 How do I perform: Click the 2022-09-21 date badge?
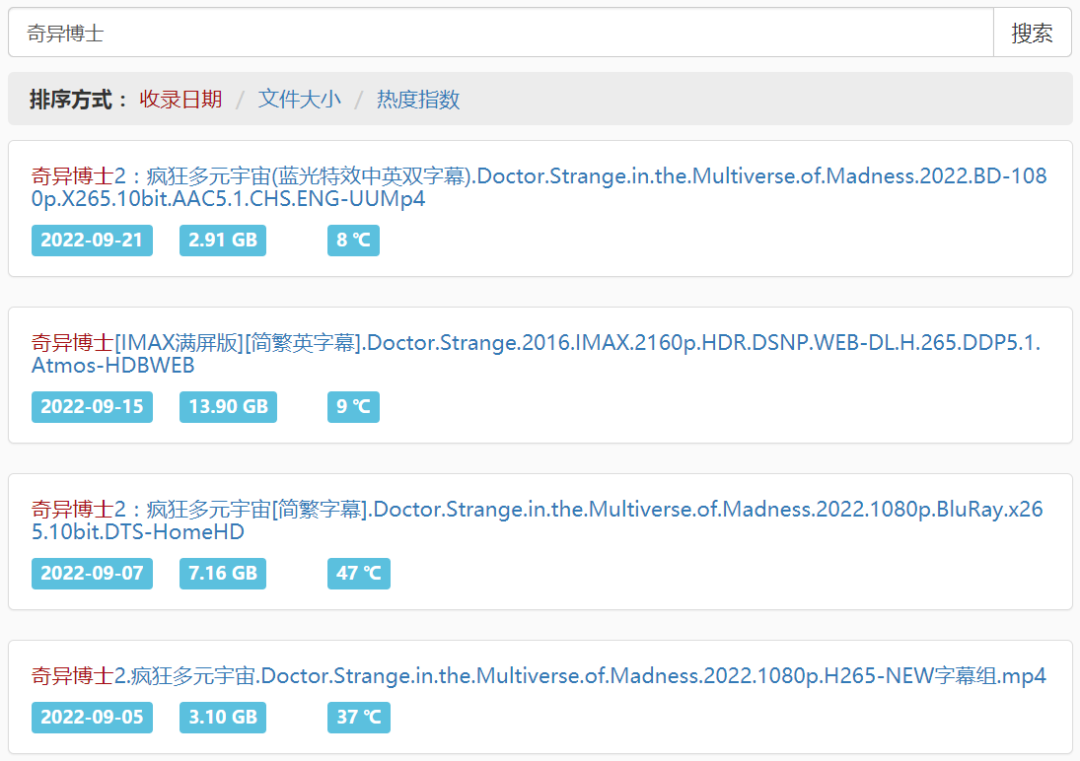click(x=92, y=240)
